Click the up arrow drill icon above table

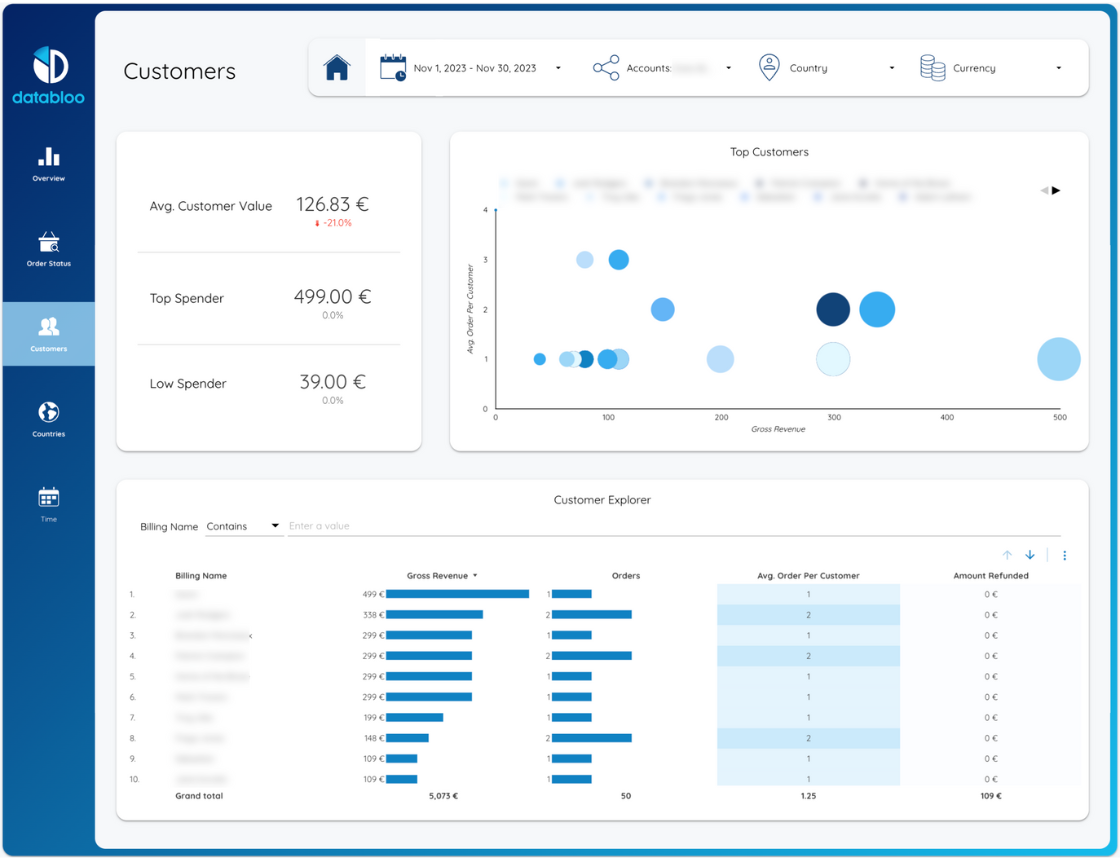coord(1007,555)
